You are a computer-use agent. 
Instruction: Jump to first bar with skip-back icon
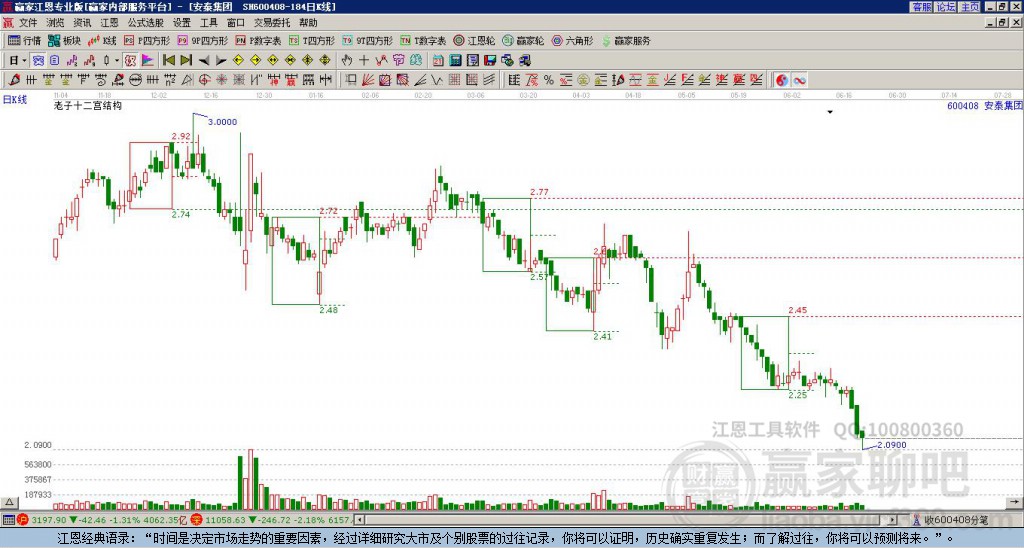pyautogui.click(x=168, y=60)
